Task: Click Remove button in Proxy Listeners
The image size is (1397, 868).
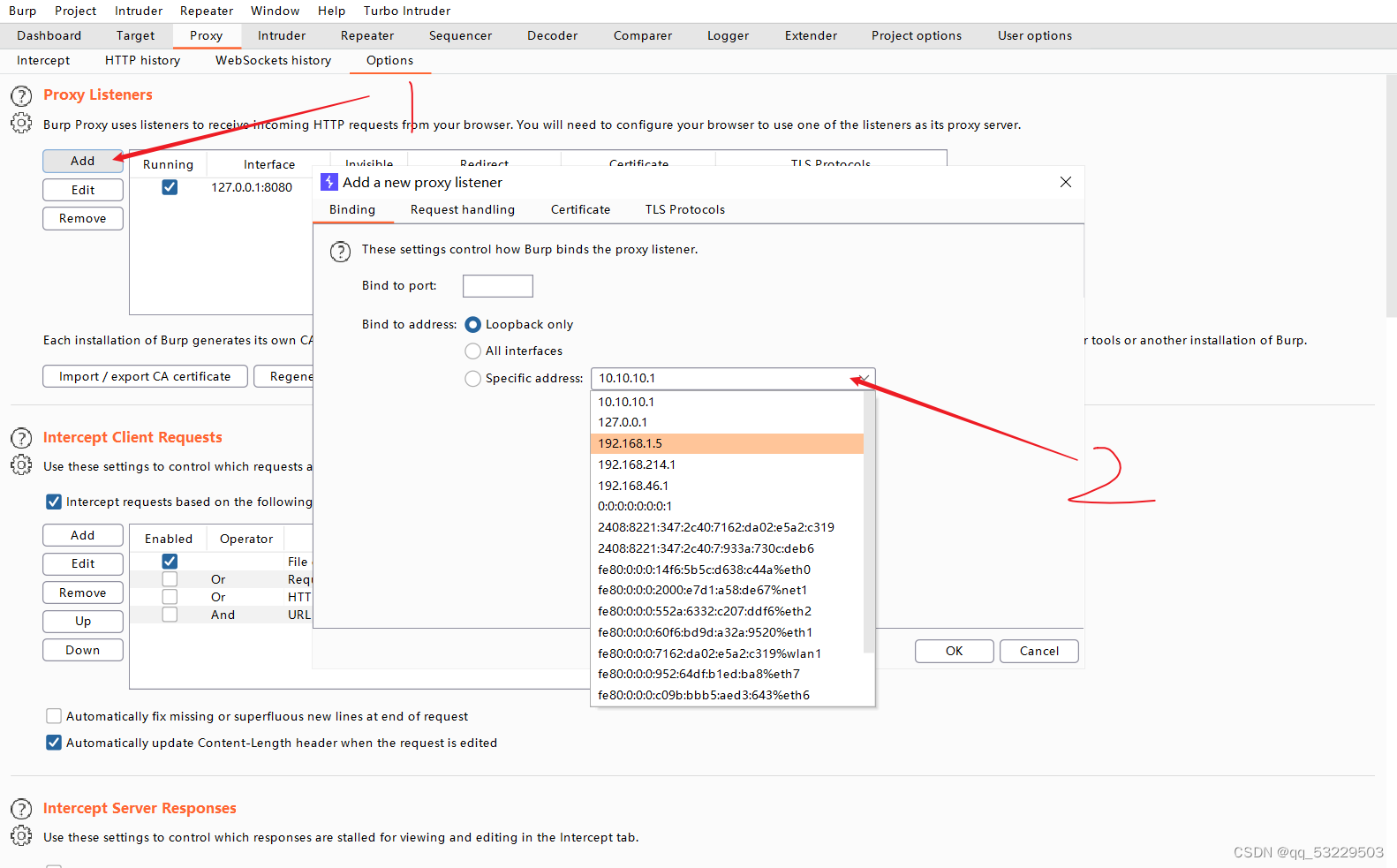Action: point(83,218)
